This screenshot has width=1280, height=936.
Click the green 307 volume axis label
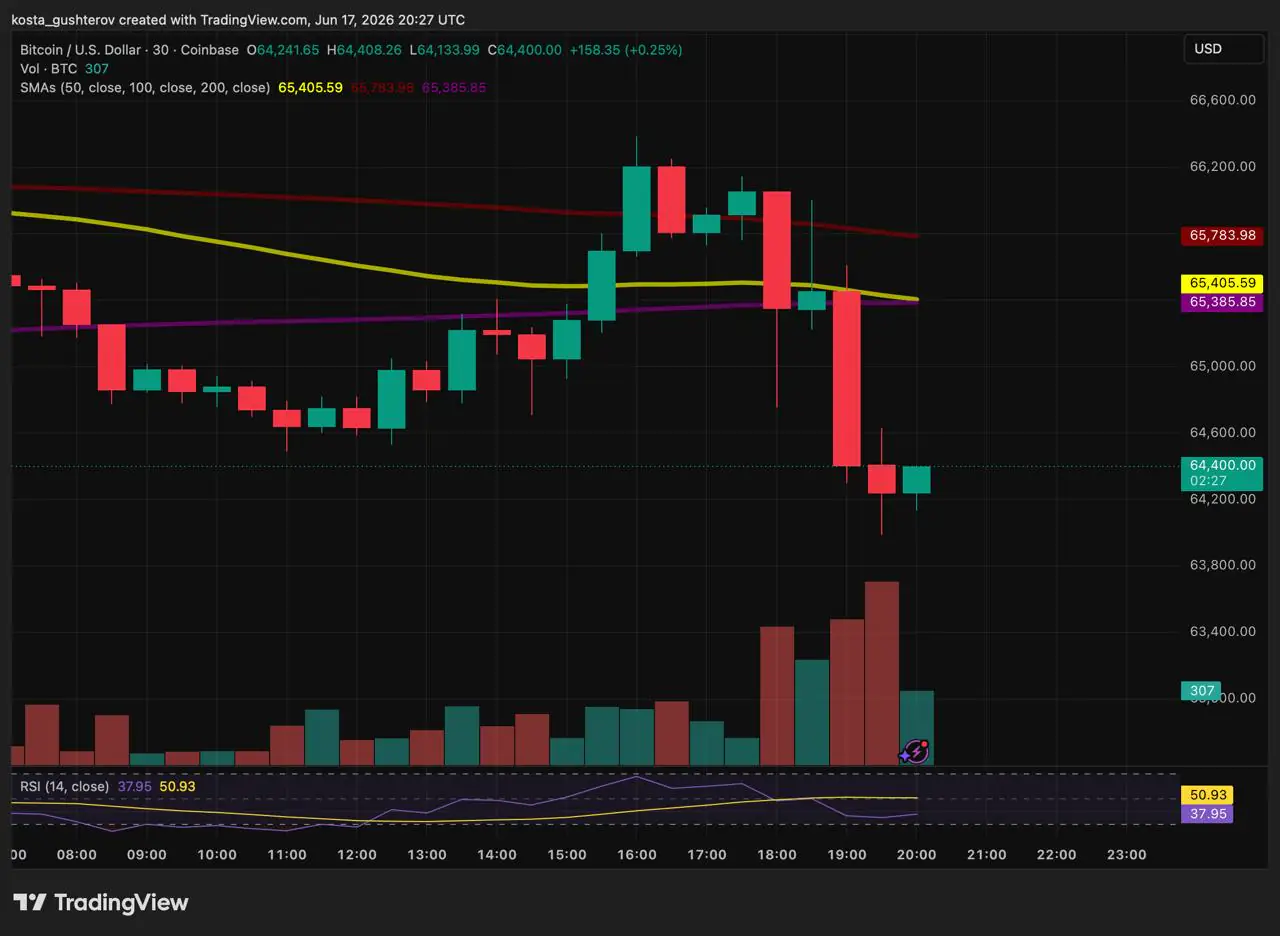click(x=1202, y=691)
